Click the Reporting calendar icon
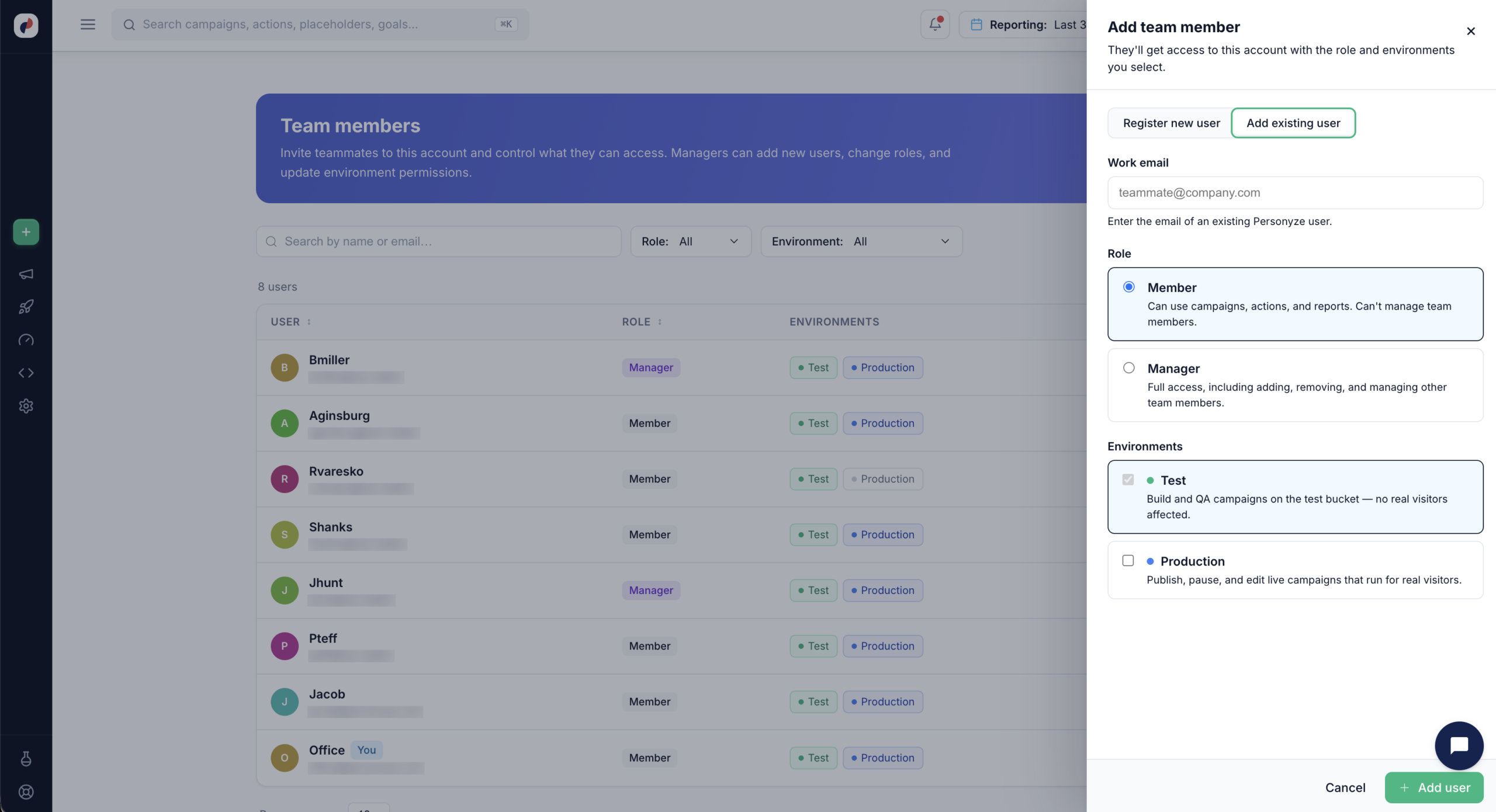Image resolution: width=1496 pixels, height=812 pixels. (976, 25)
